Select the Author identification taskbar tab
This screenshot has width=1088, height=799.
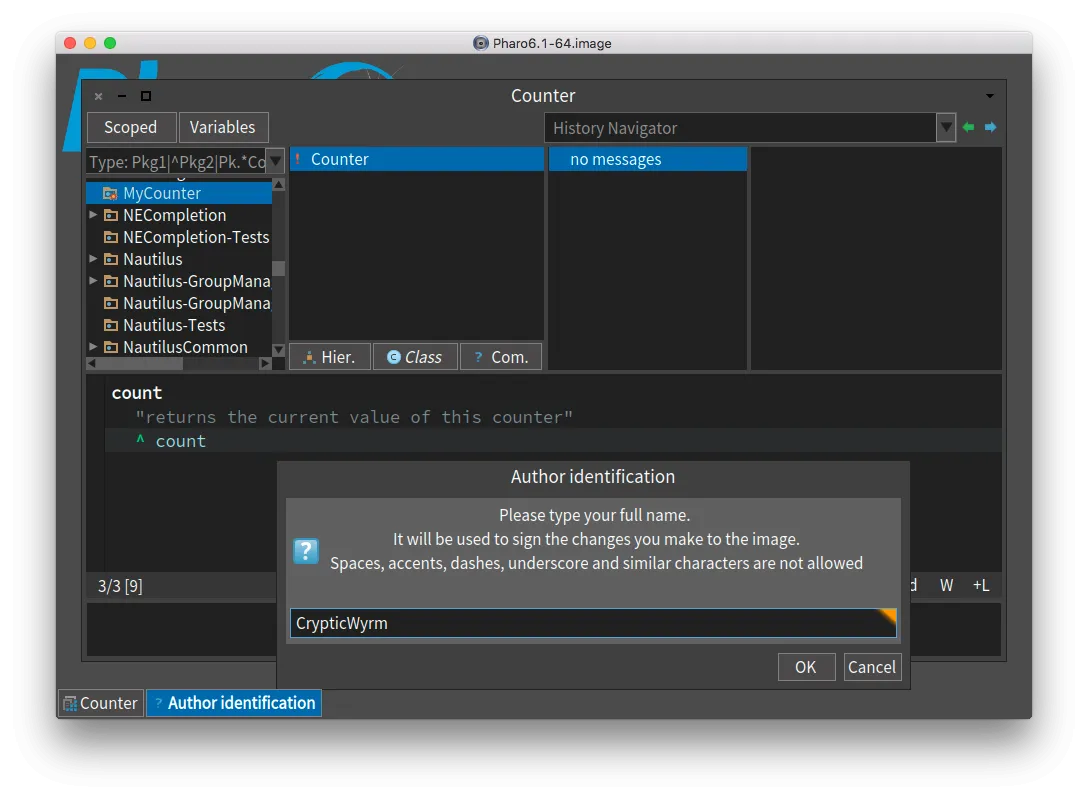tap(234, 703)
